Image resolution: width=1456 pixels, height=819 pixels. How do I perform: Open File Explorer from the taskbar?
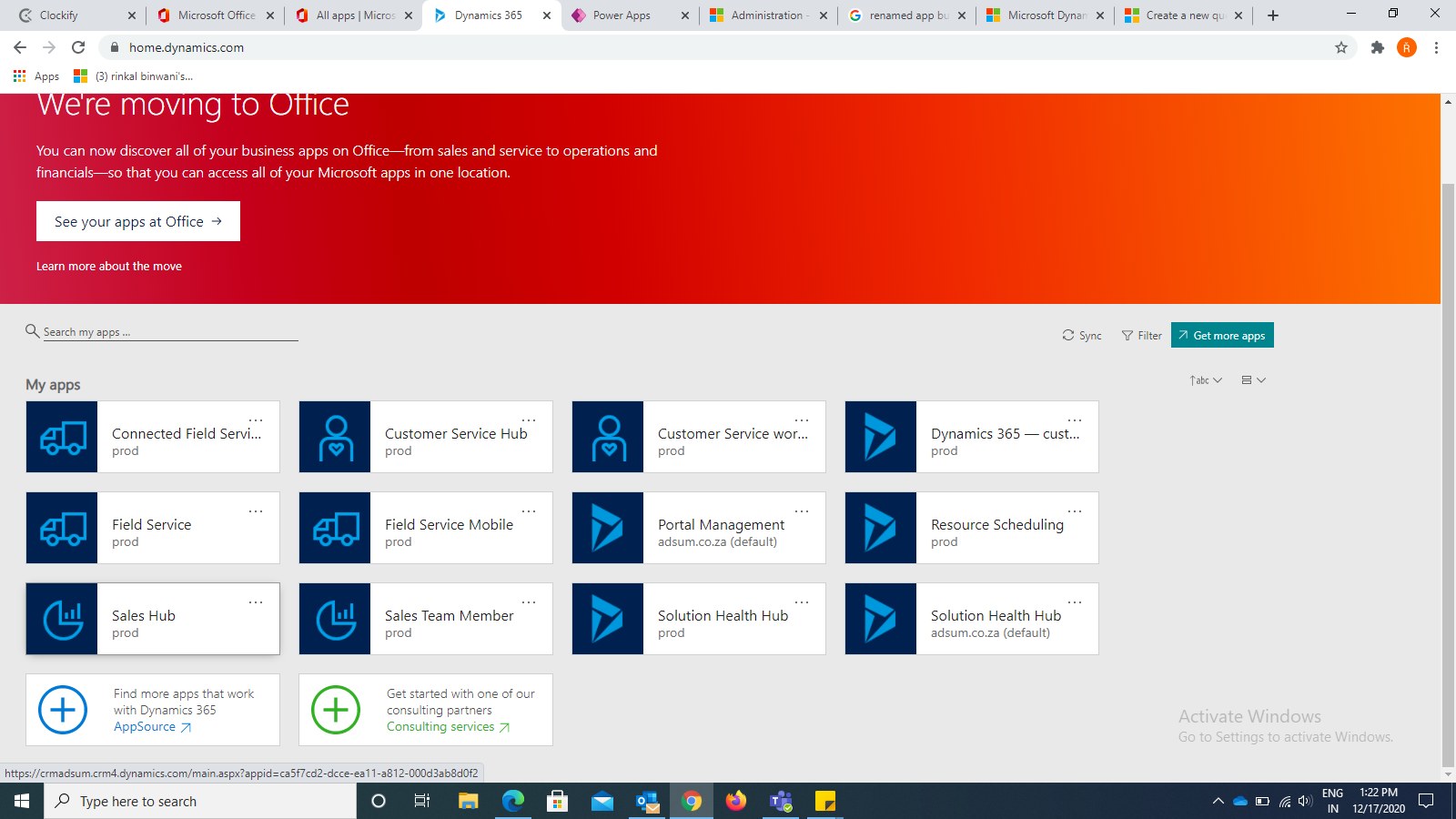point(468,801)
